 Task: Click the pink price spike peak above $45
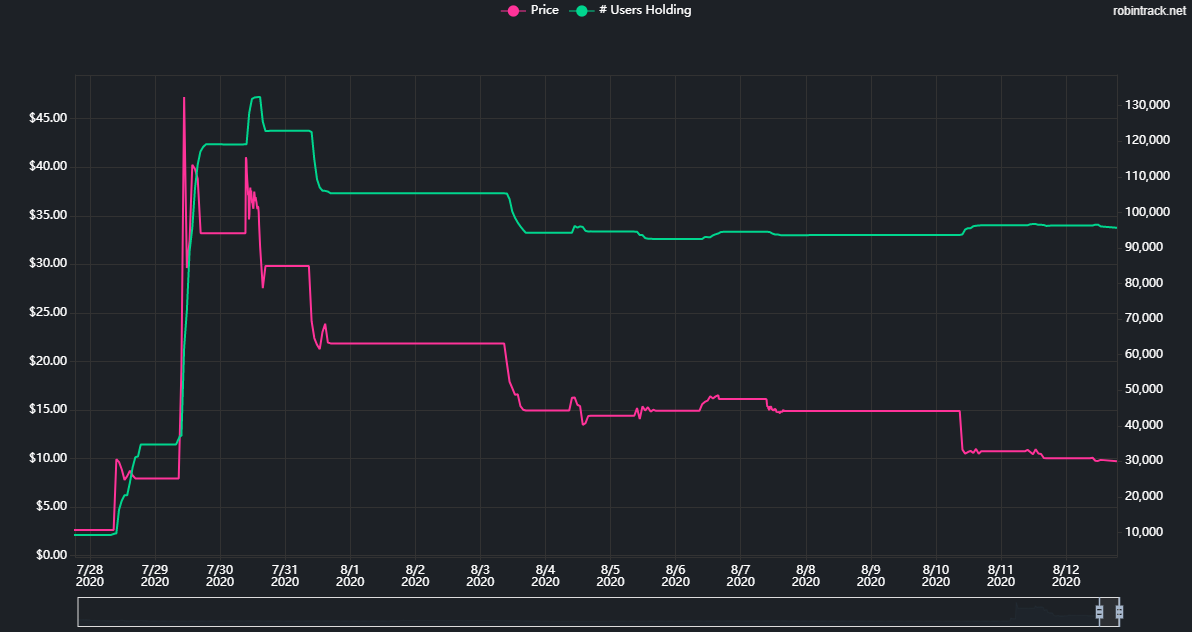click(184, 97)
